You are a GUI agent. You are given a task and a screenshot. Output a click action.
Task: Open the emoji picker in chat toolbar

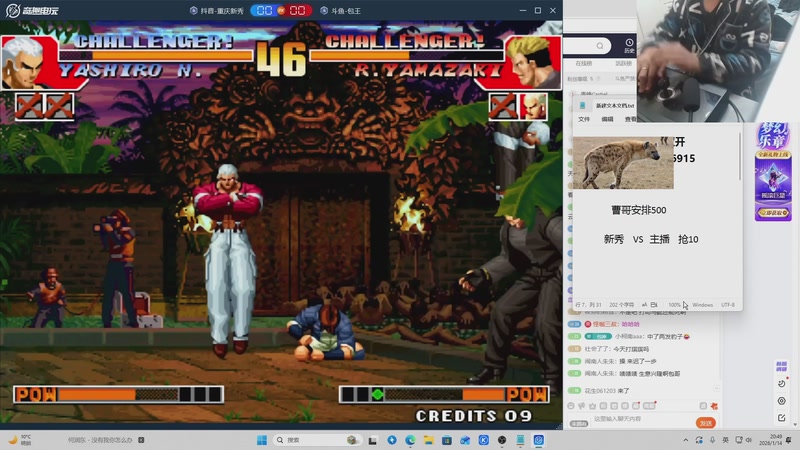tap(571, 406)
